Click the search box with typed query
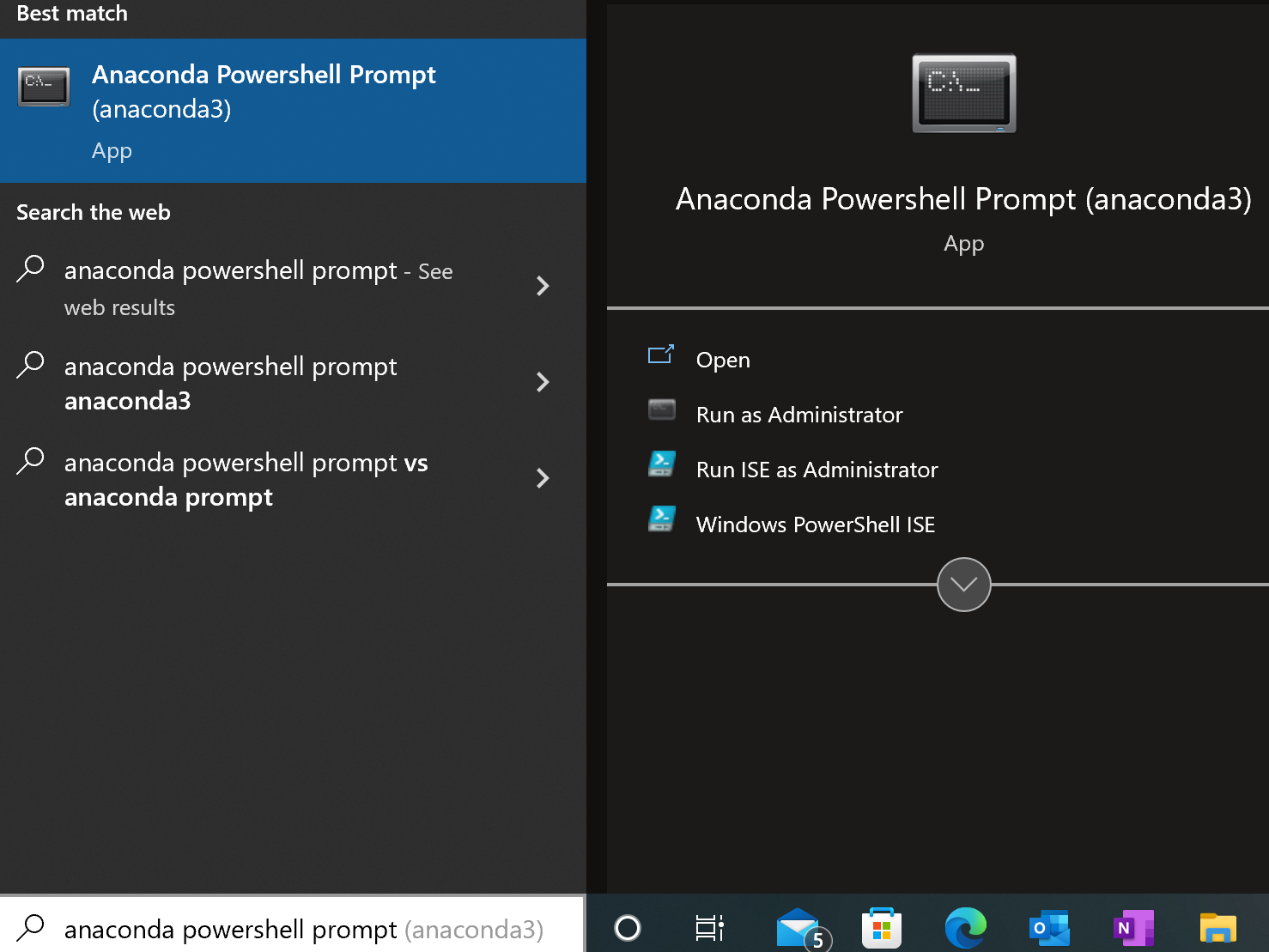This screenshot has width=1269, height=952. click(292, 925)
